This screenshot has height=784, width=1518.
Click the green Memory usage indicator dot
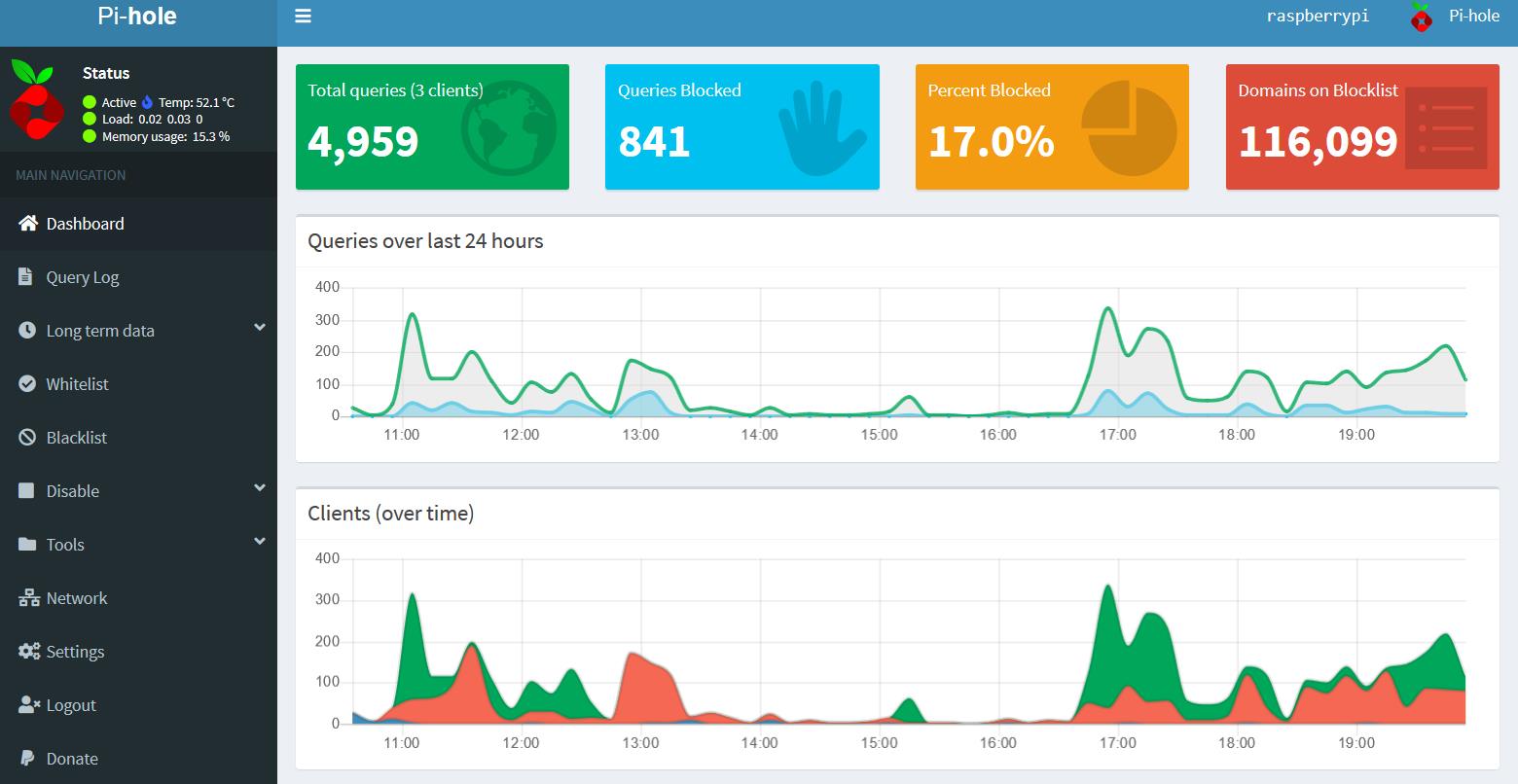coord(90,136)
